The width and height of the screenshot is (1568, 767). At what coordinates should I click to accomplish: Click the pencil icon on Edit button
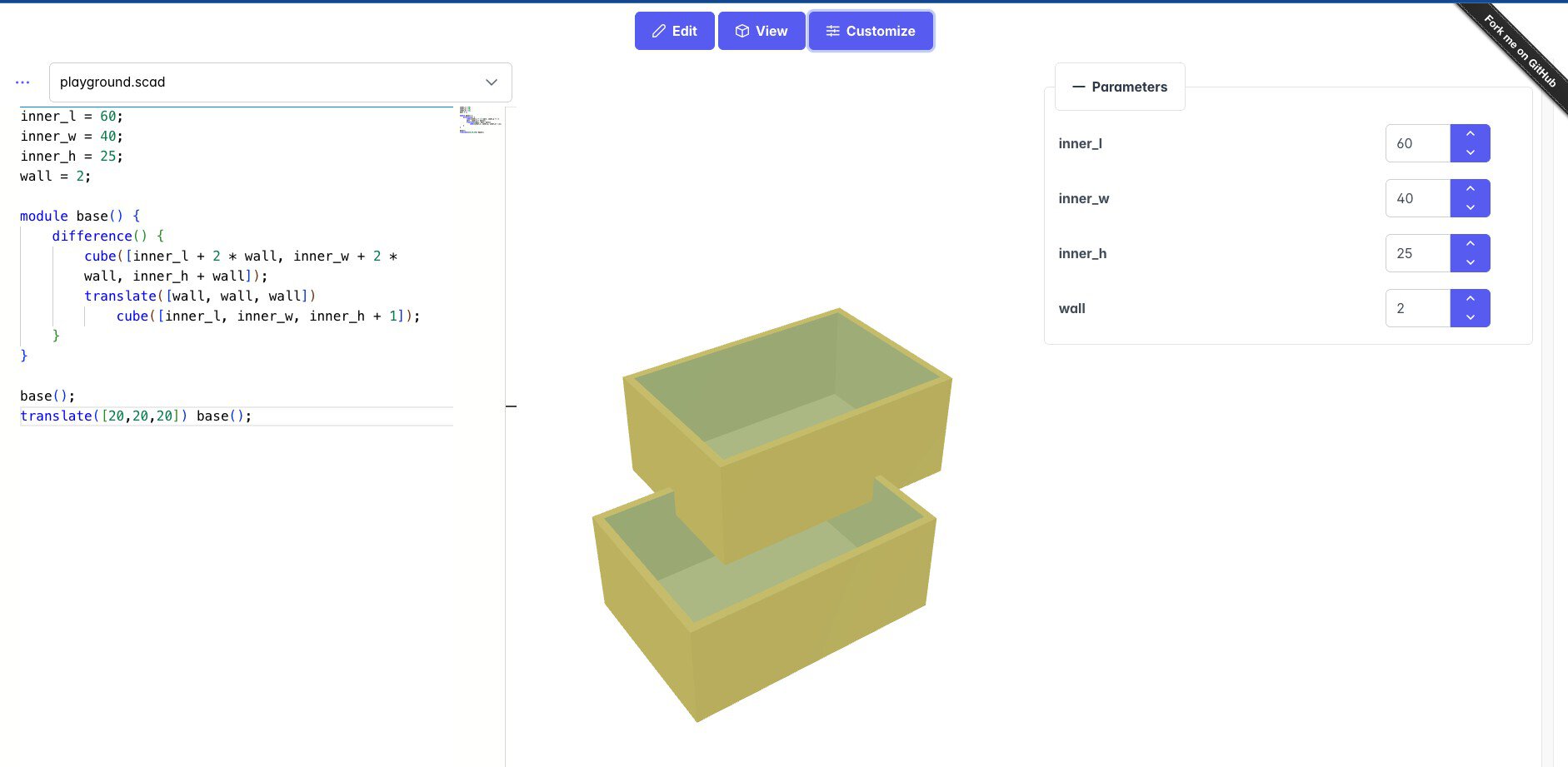click(x=658, y=31)
